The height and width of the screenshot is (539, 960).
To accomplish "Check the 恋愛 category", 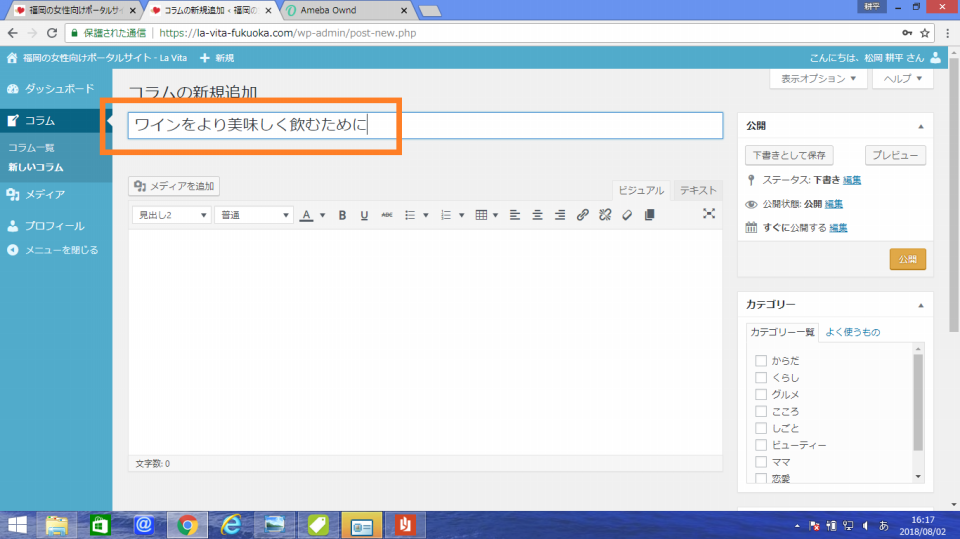I will pos(760,478).
